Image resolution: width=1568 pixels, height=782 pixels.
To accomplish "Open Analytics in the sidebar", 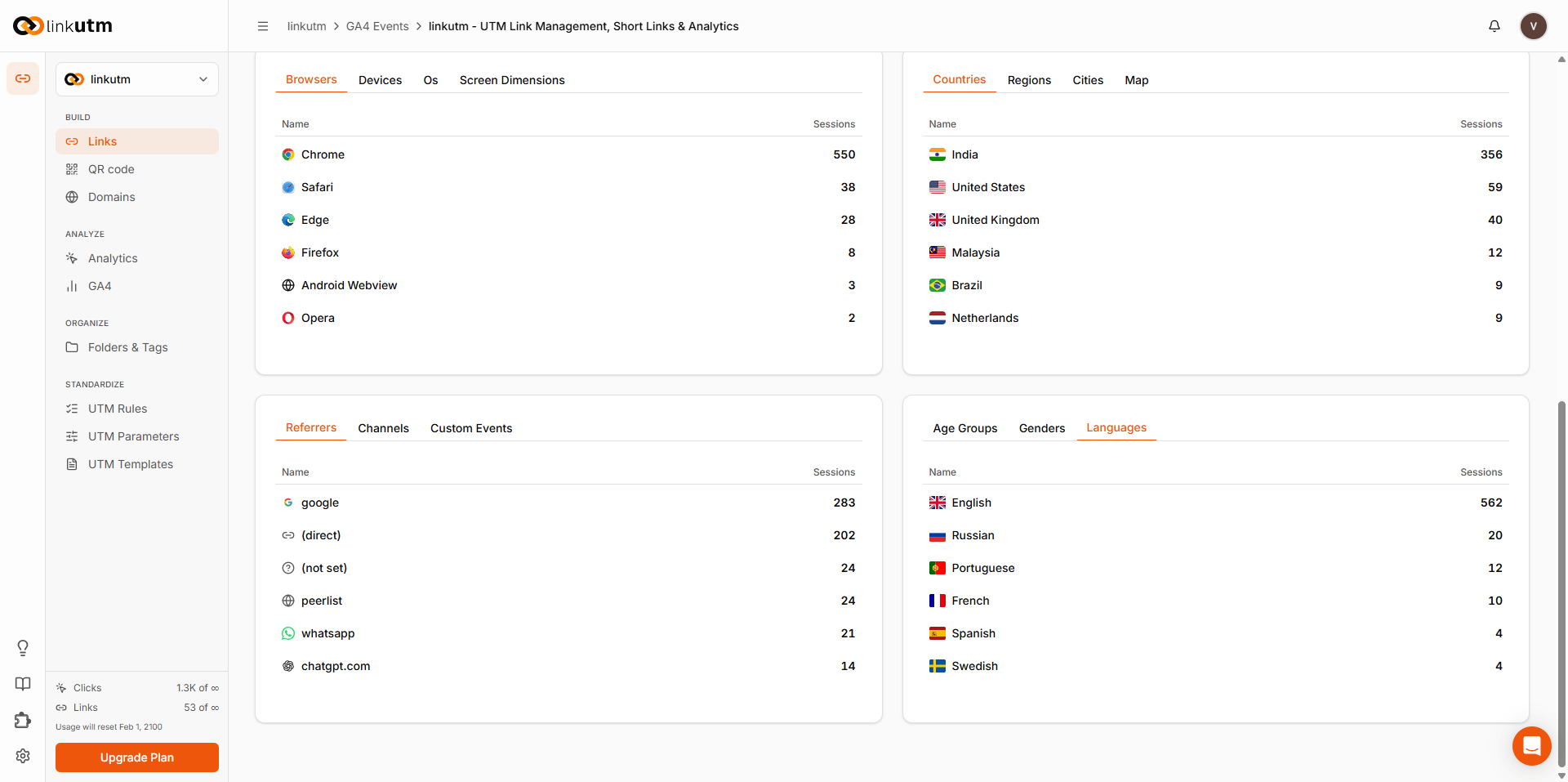I will pyautogui.click(x=137, y=258).
